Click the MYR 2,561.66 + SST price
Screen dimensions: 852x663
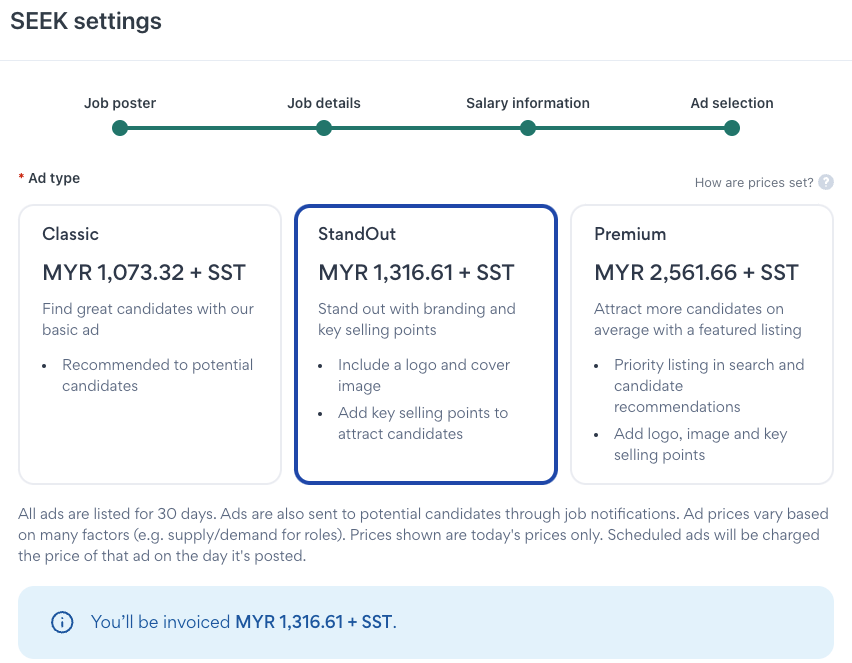click(696, 272)
